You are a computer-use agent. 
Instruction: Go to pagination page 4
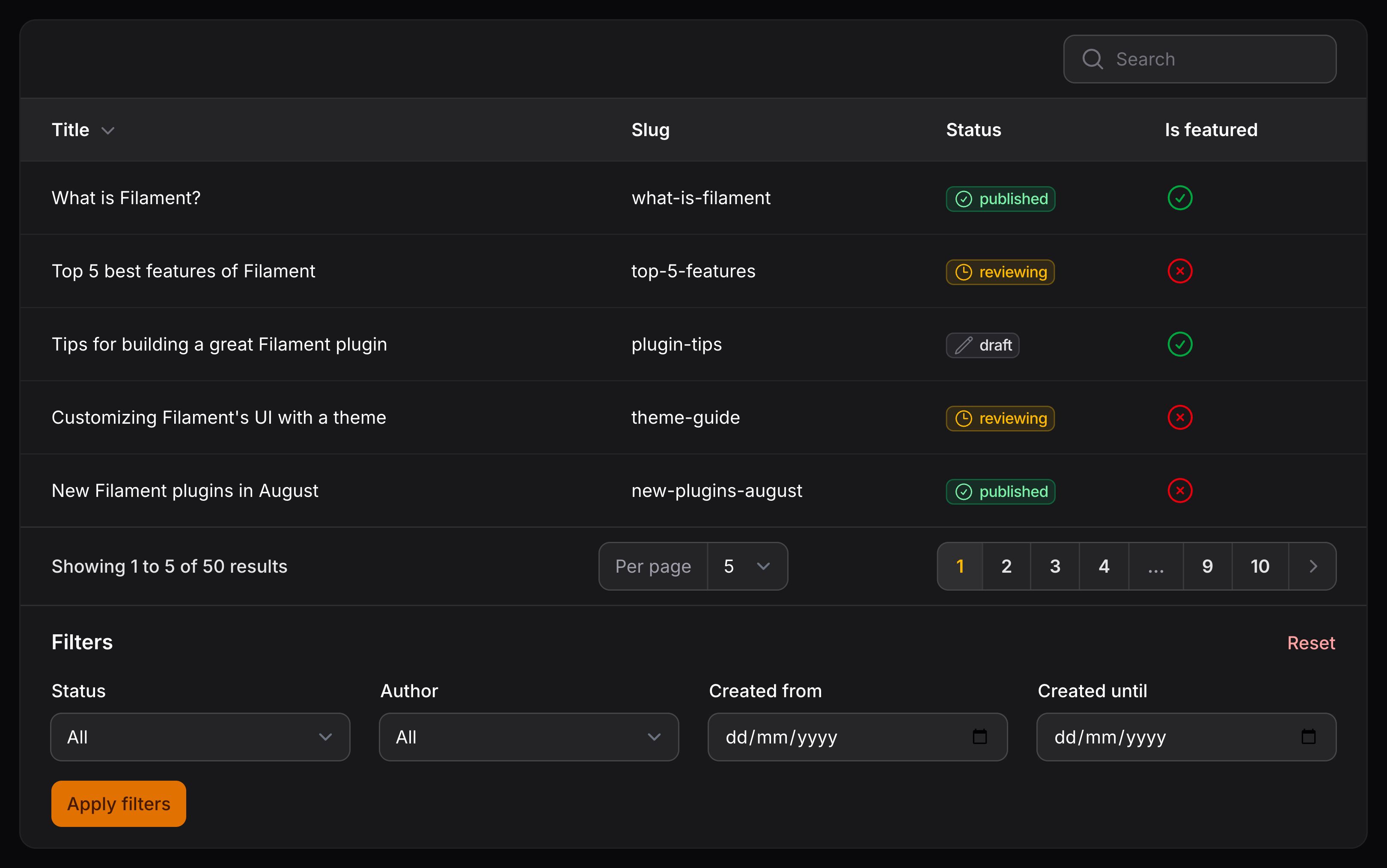[x=1104, y=566]
